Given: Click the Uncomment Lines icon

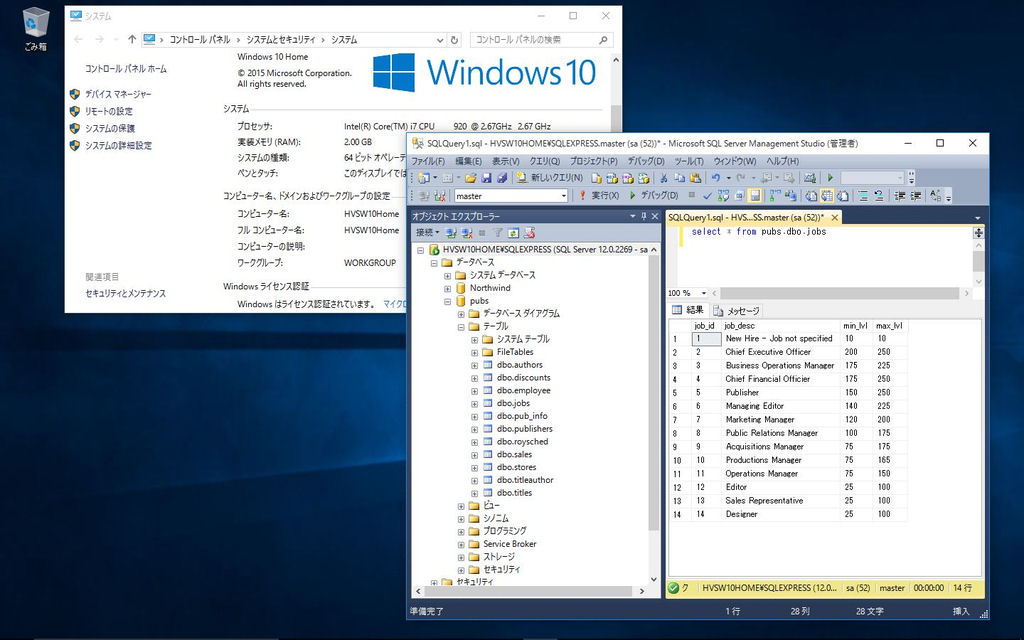Looking at the screenshot, I should pos(879,195).
